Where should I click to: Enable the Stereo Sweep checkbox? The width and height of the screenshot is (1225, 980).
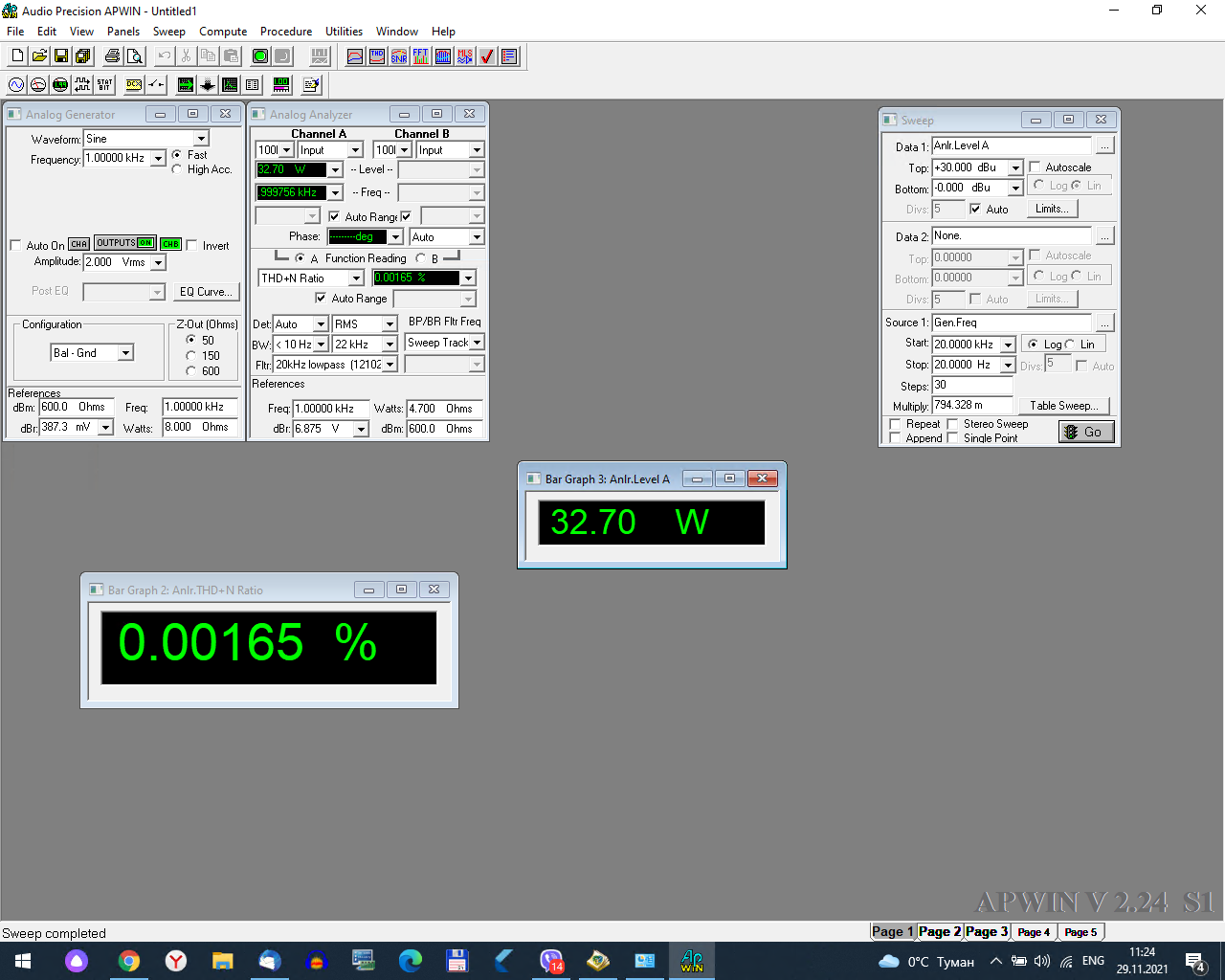click(952, 424)
